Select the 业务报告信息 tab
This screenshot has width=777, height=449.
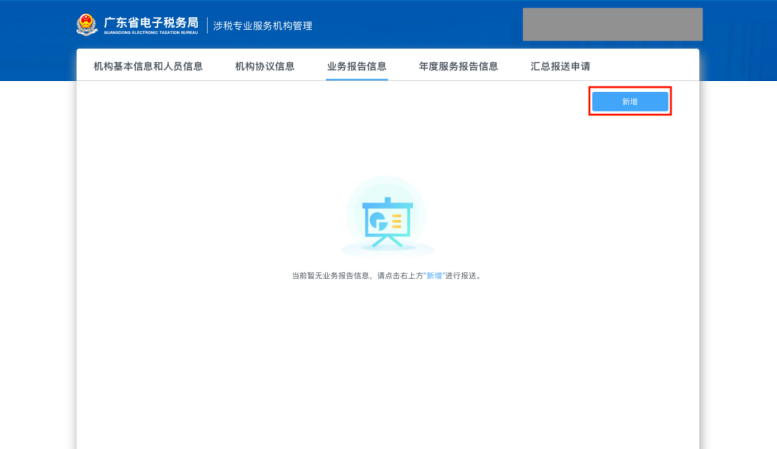[357, 66]
